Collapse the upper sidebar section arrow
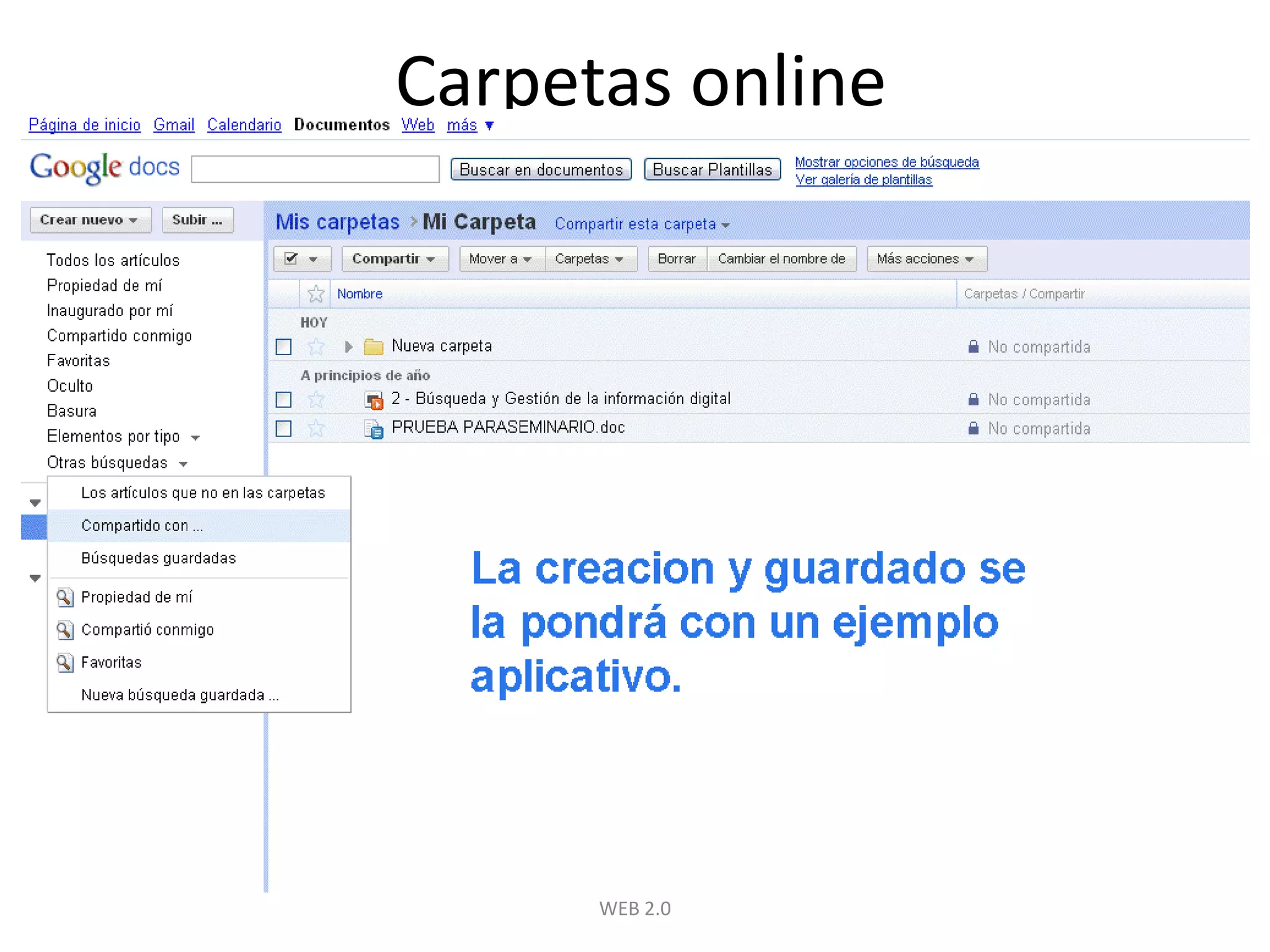 35,503
